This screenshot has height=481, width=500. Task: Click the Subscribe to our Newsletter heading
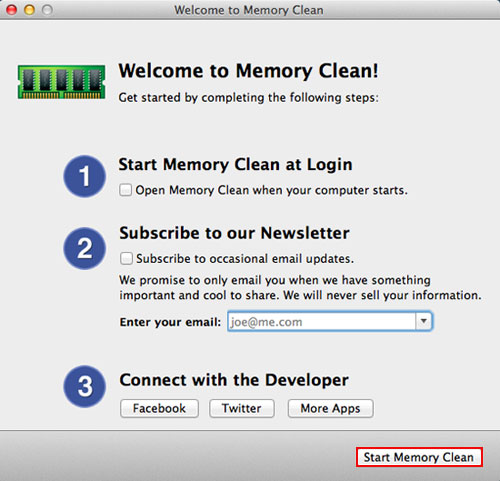pos(234,233)
